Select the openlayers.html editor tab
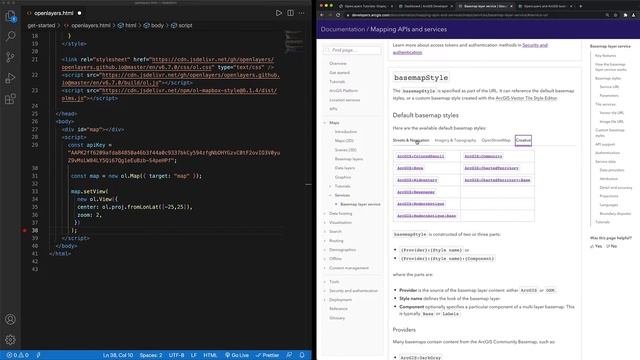640x360 pixels. (53, 13)
